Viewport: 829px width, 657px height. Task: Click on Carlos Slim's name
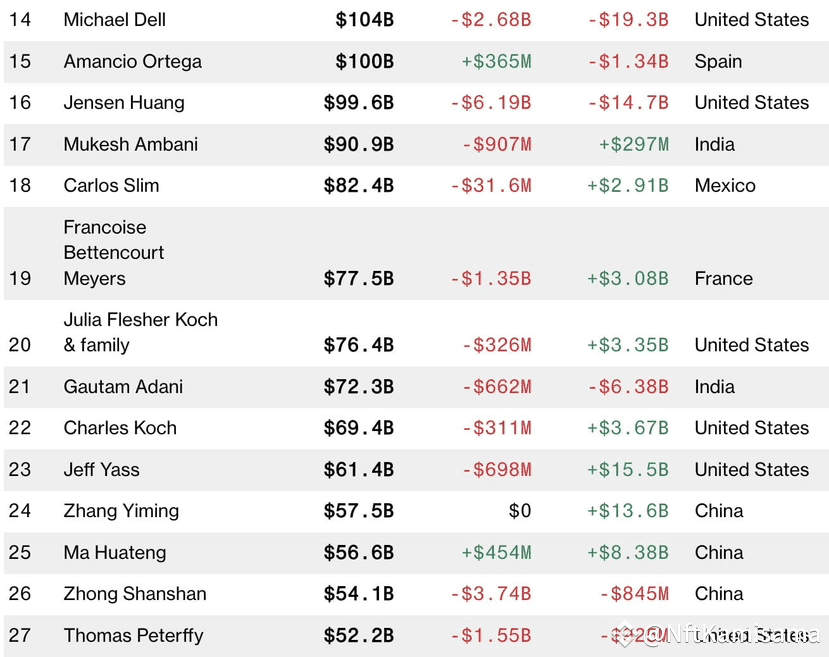tap(112, 186)
